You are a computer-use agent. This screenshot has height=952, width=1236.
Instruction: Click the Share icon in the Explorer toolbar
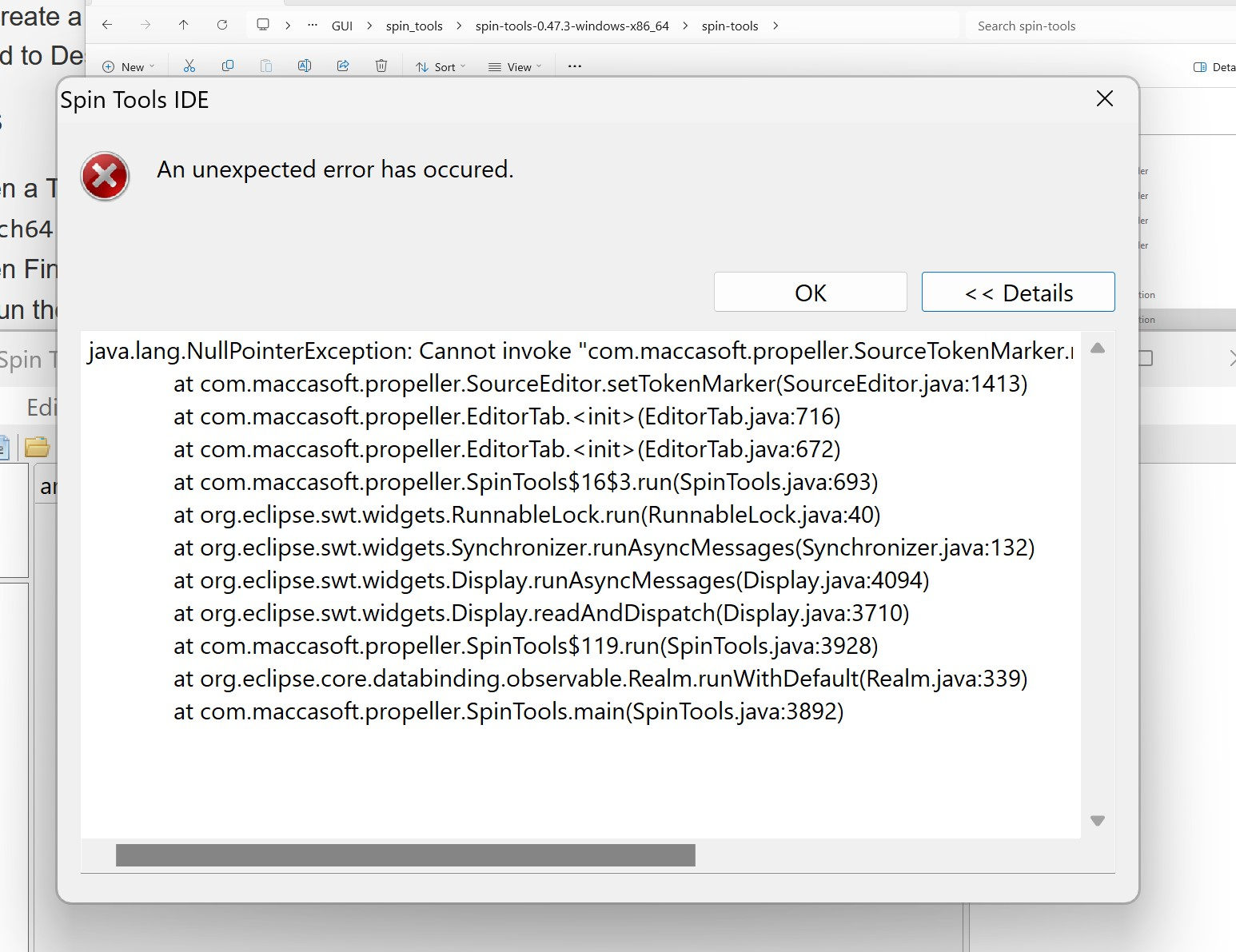point(343,66)
